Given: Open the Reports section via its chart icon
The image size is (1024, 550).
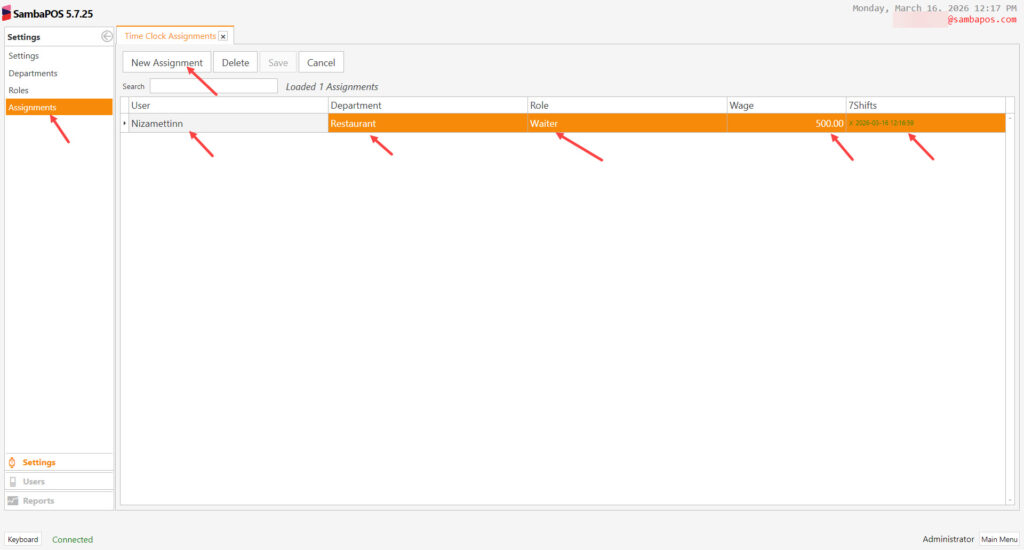Looking at the screenshot, I should 12,500.
